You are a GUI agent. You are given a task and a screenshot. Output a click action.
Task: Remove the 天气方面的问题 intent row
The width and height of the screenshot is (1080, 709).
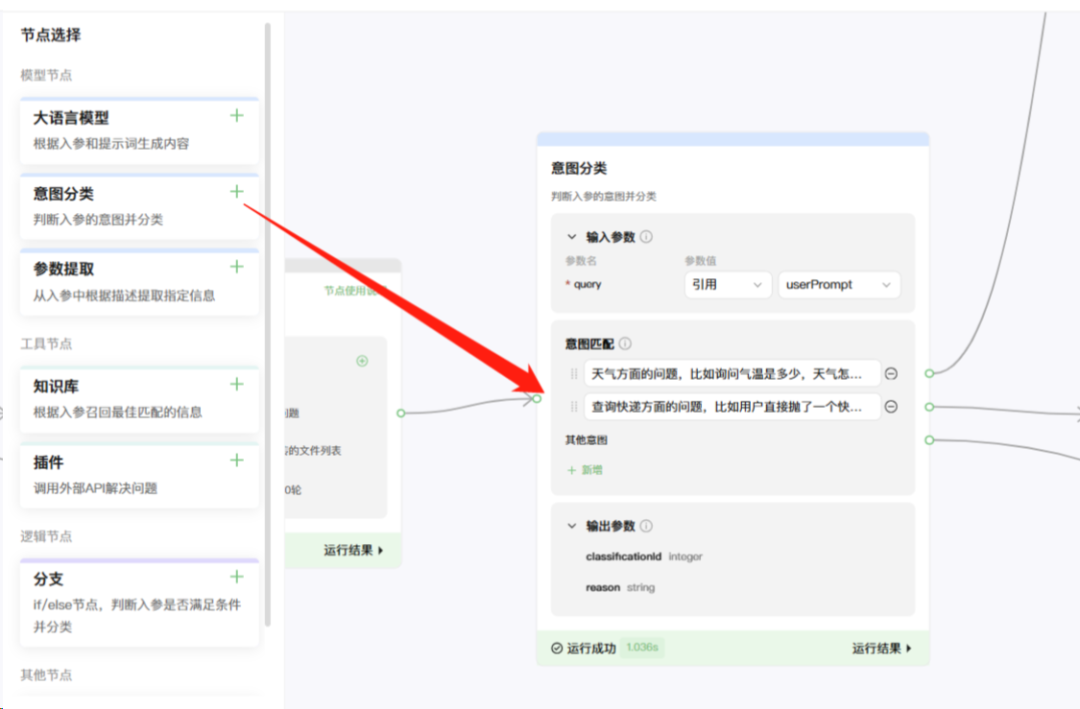[x=891, y=373]
